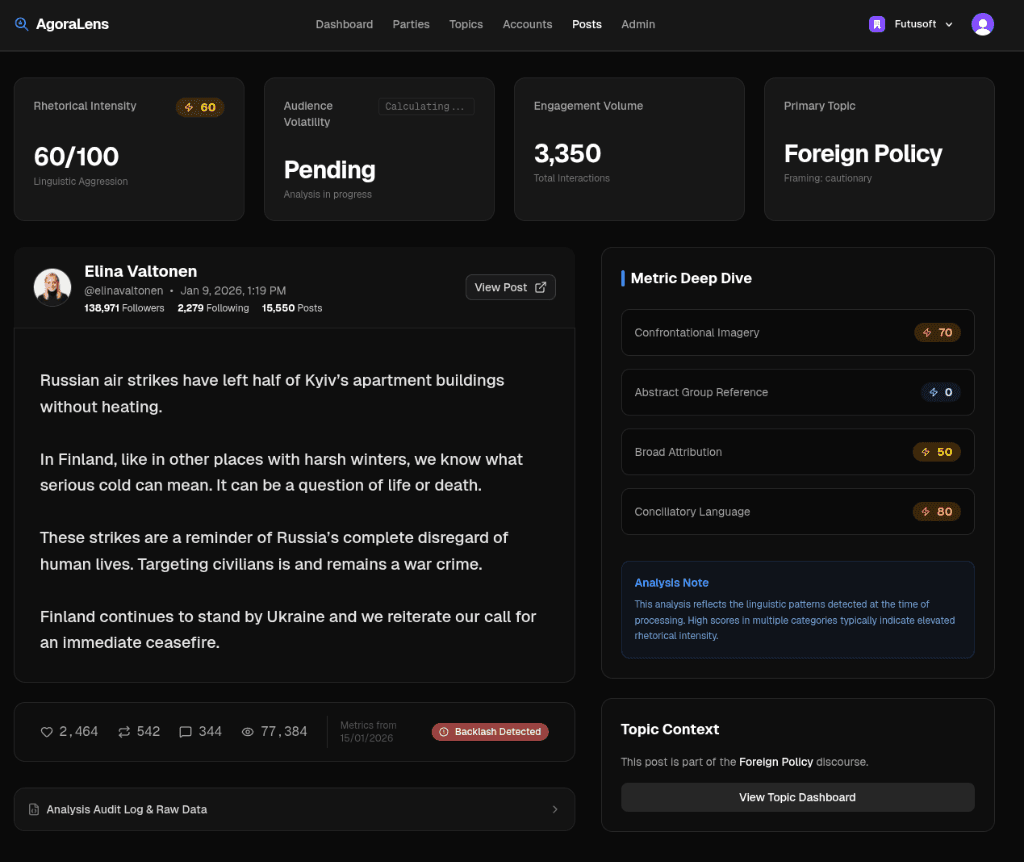Click the document icon beside Analysis Audit Log
This screenshot has height=862, width=1024.
34,809
